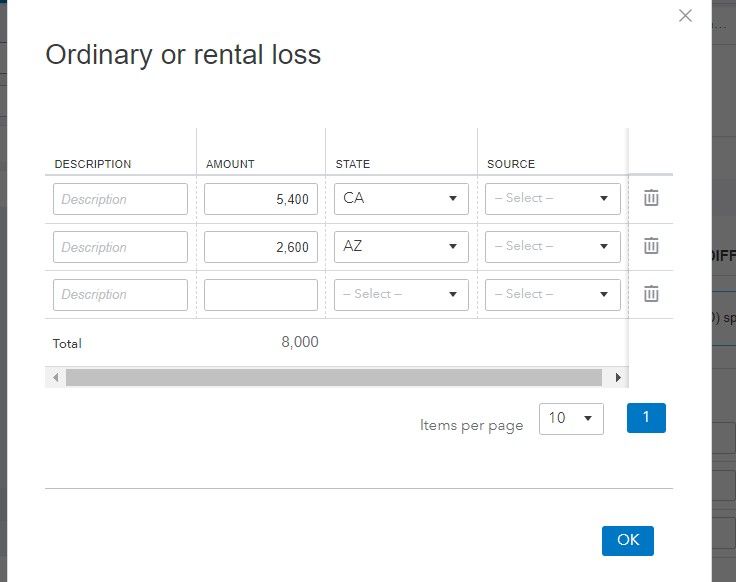Open the AZ state dropdown
Screen dimensions: 736x582
tap(401, 246)
